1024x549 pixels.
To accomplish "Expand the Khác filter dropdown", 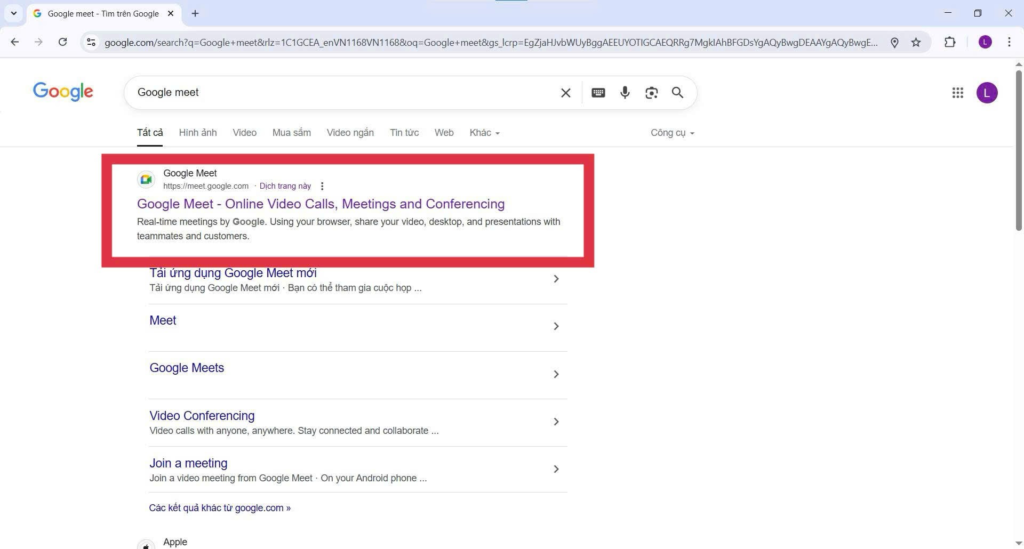I will [484, 133].
